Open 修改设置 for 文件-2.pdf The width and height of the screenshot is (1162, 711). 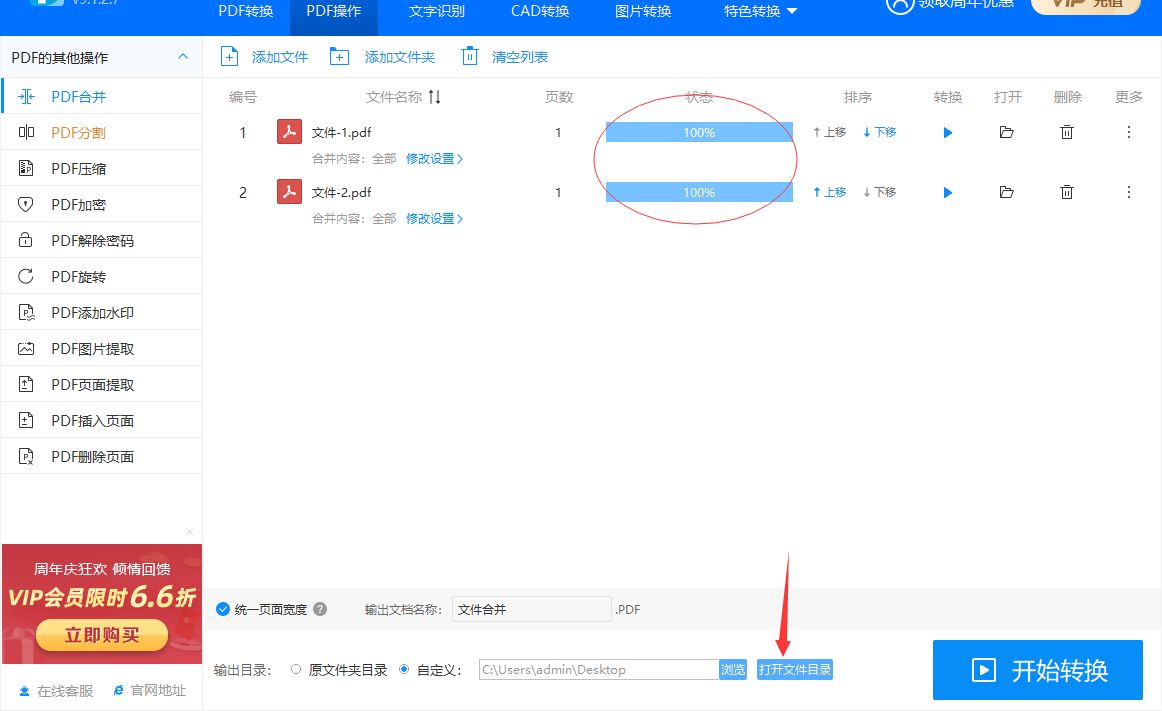tap(434, 219)
